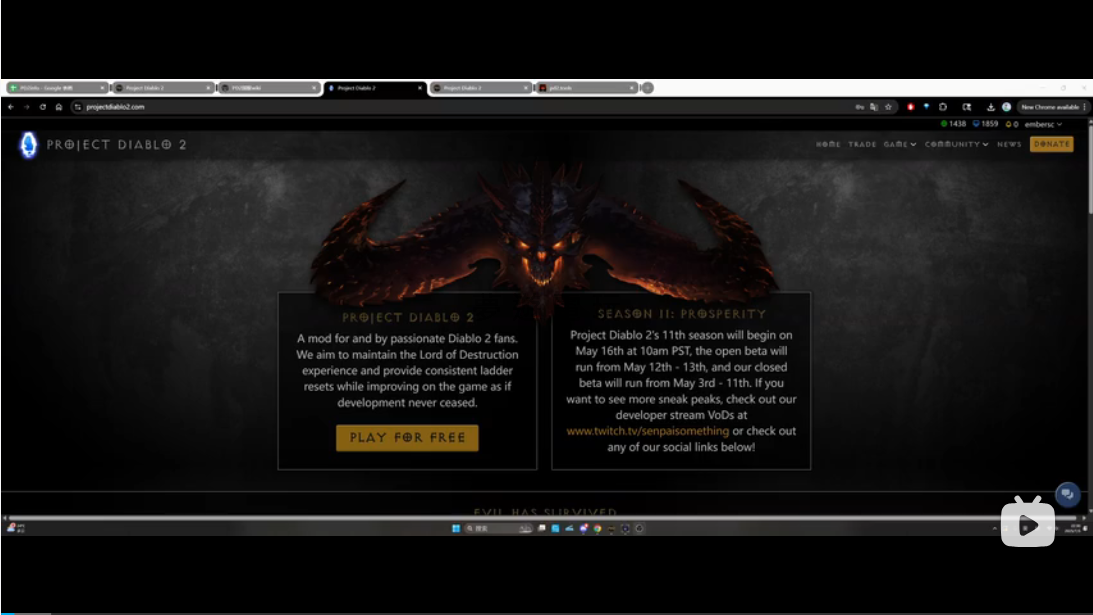The width and height of the screenshot is (1093, 615).
Task: Reload the page with the refresh icon
Action: click(x=43, y=107)
